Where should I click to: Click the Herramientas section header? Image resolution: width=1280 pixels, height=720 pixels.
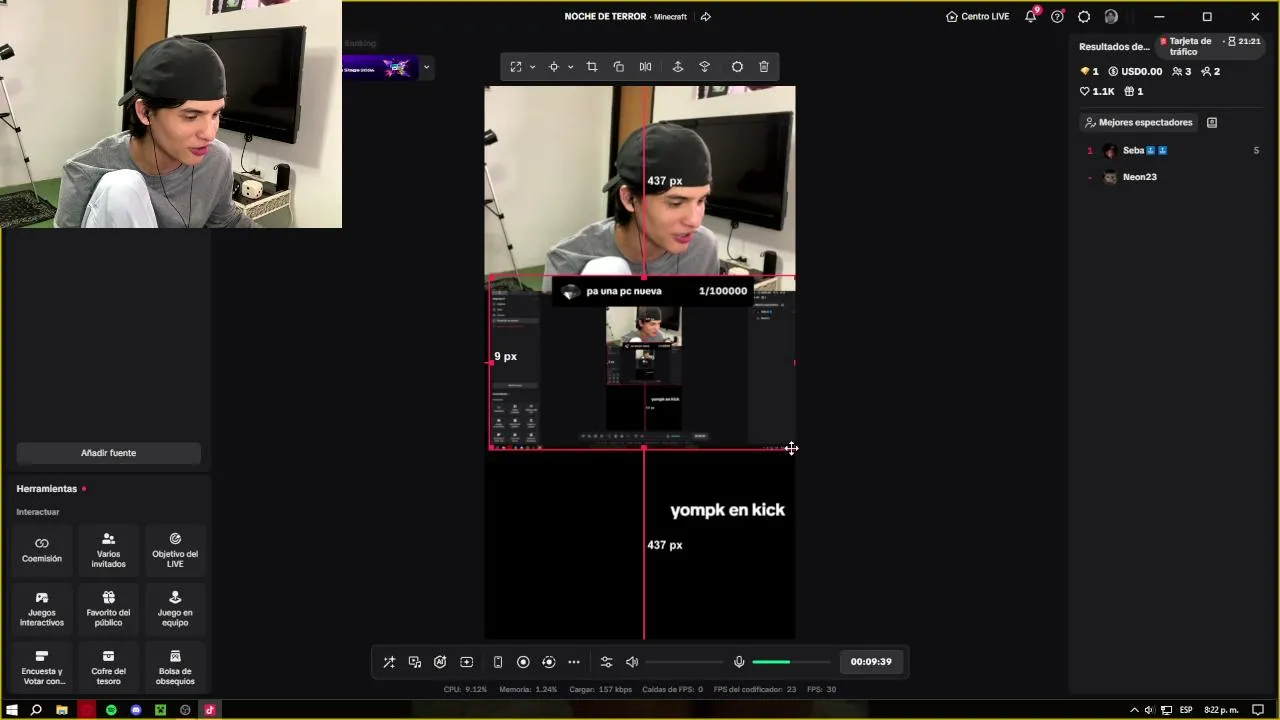click(47, 489)
